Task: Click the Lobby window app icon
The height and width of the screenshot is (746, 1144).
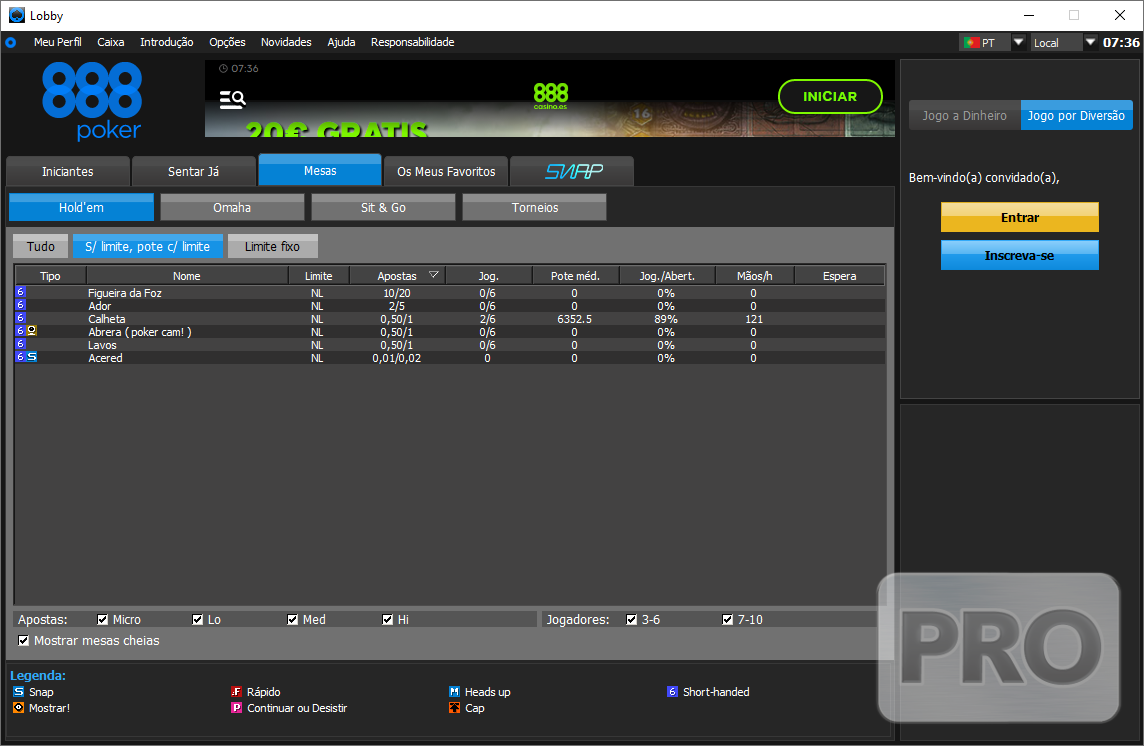Action: pos(17,15)
